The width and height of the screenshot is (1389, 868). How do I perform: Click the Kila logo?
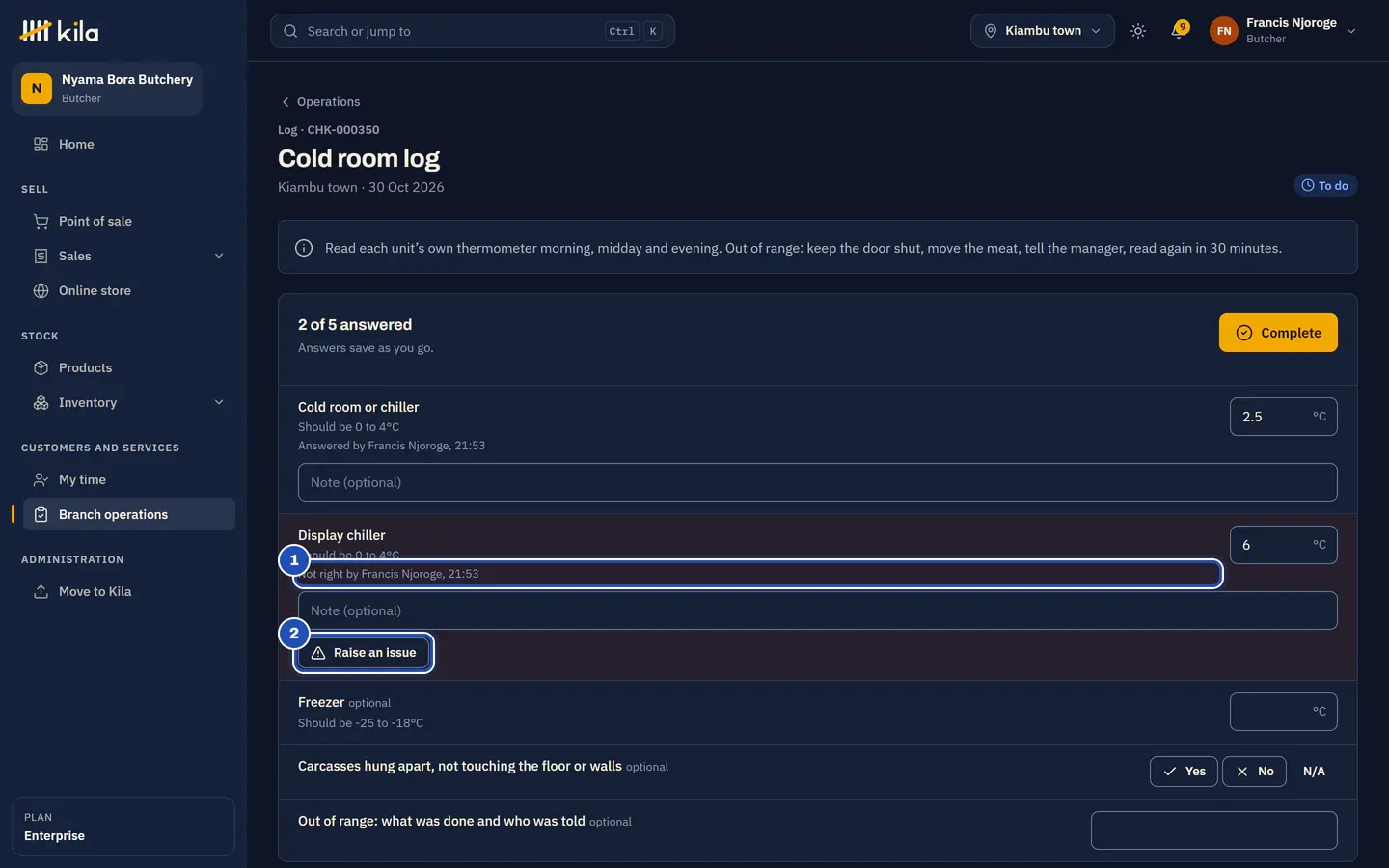point(59,31)
